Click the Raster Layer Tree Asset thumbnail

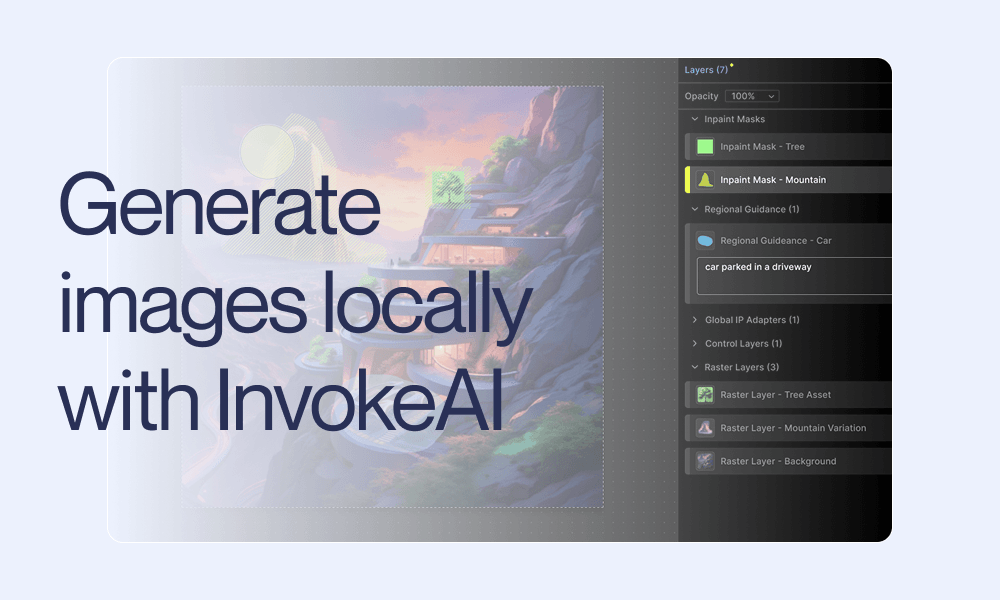705,395
